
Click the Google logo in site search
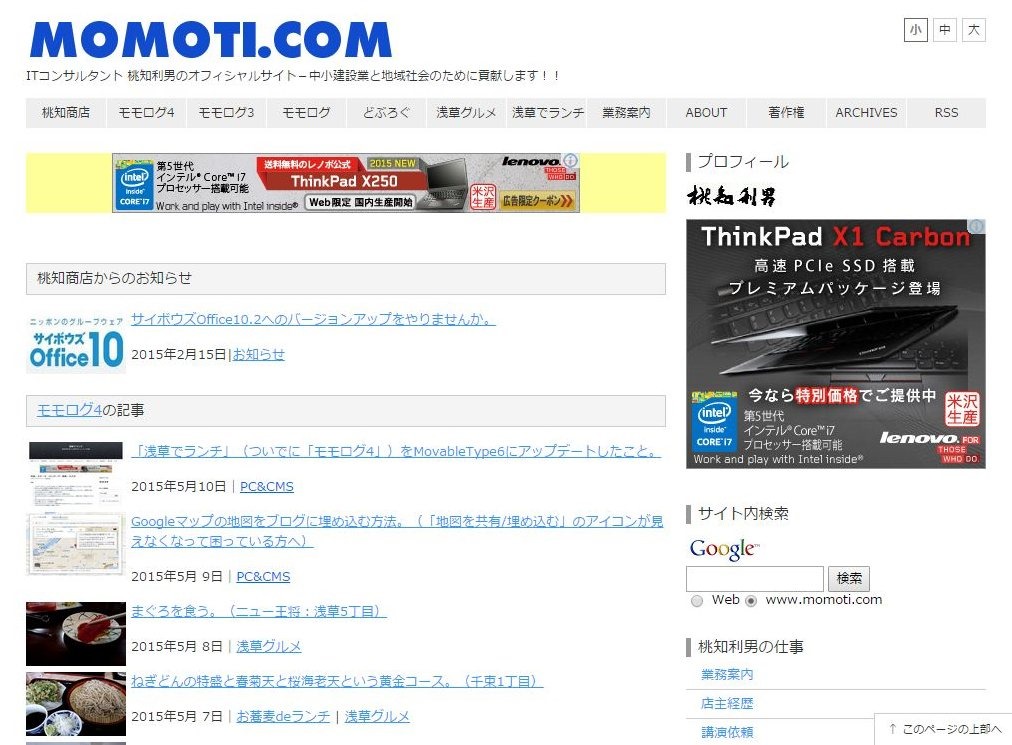click(724, 549)
